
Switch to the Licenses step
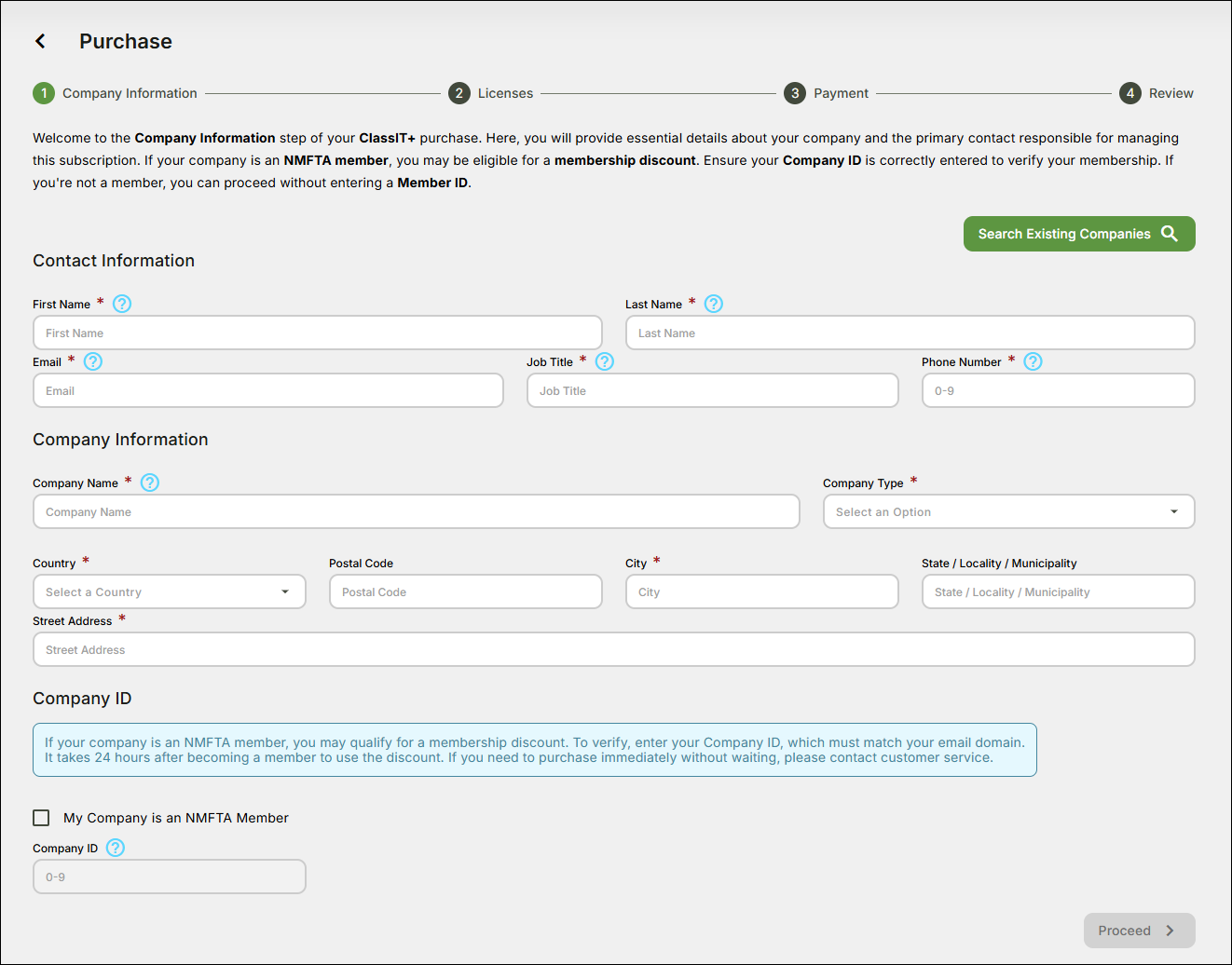click(505, 93)
